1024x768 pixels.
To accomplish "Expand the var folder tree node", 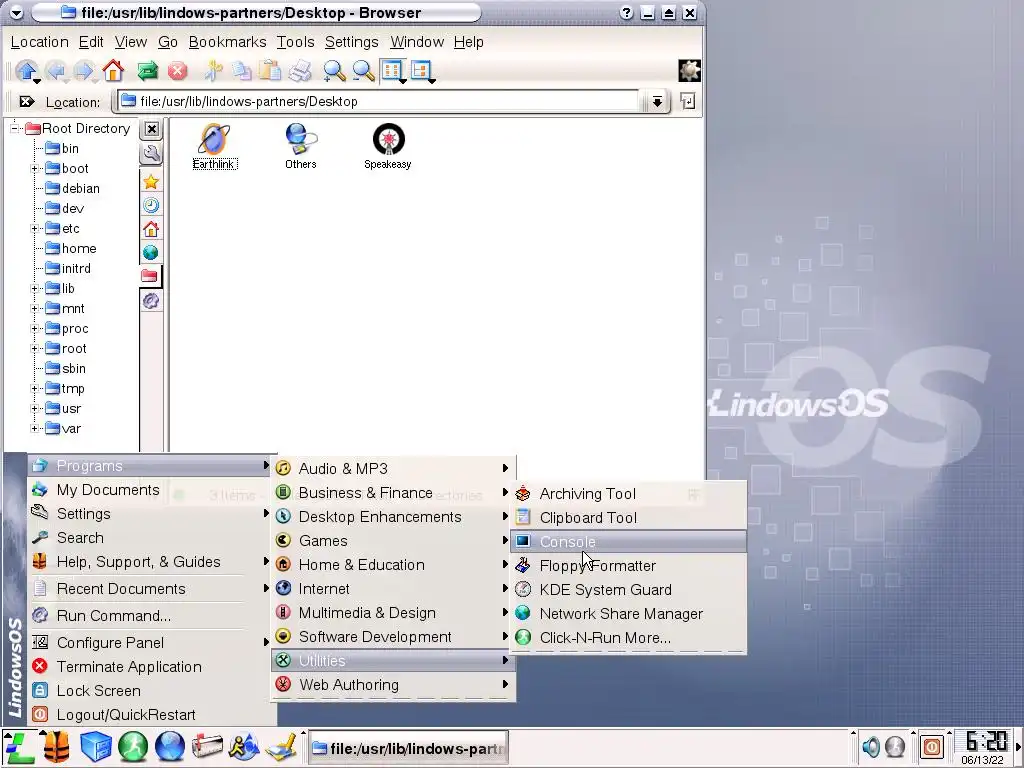I will click(34, 429).
